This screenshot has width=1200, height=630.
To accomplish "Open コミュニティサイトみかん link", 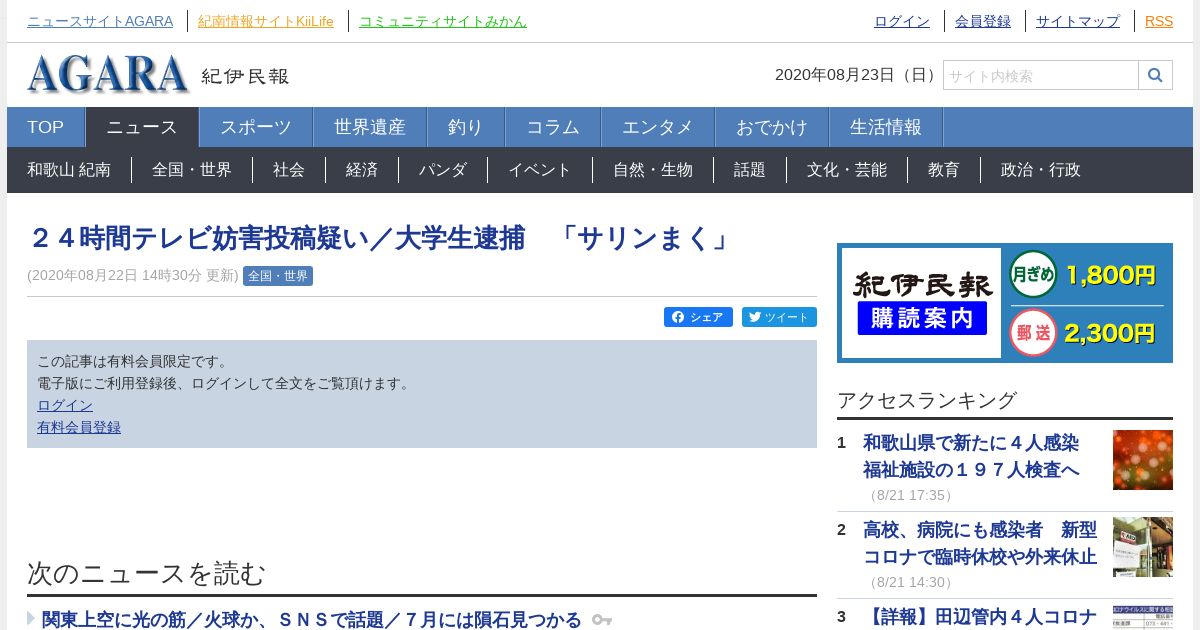I will pyautogui.click(x=443, y=21).
